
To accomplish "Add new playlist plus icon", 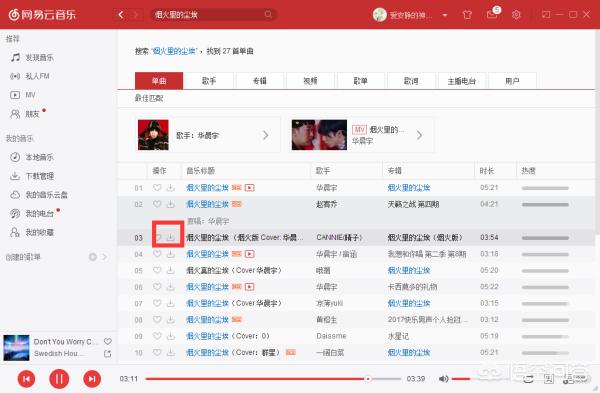I will coord(93,257).
